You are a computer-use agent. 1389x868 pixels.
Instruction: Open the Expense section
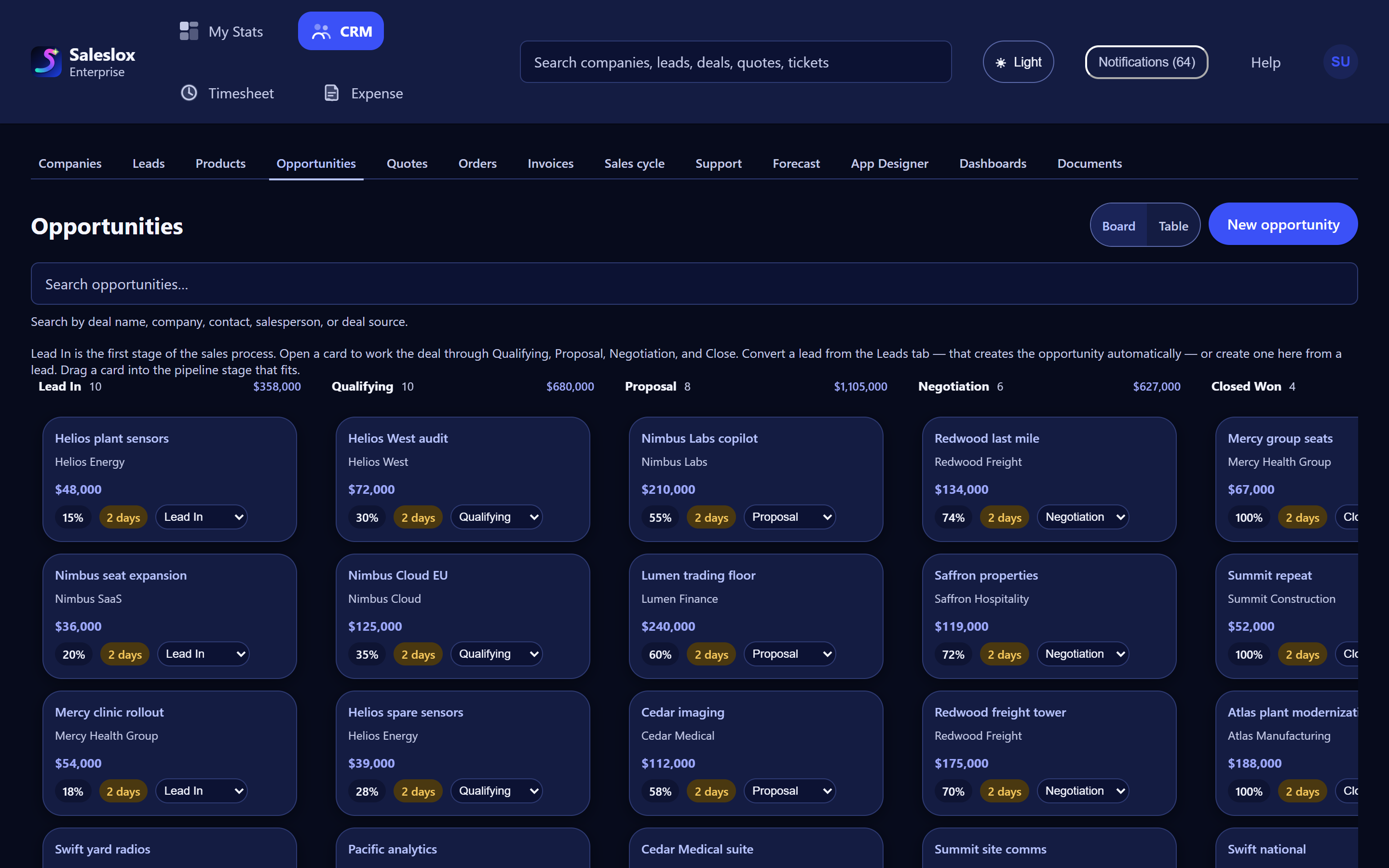[x=364, y=93]
